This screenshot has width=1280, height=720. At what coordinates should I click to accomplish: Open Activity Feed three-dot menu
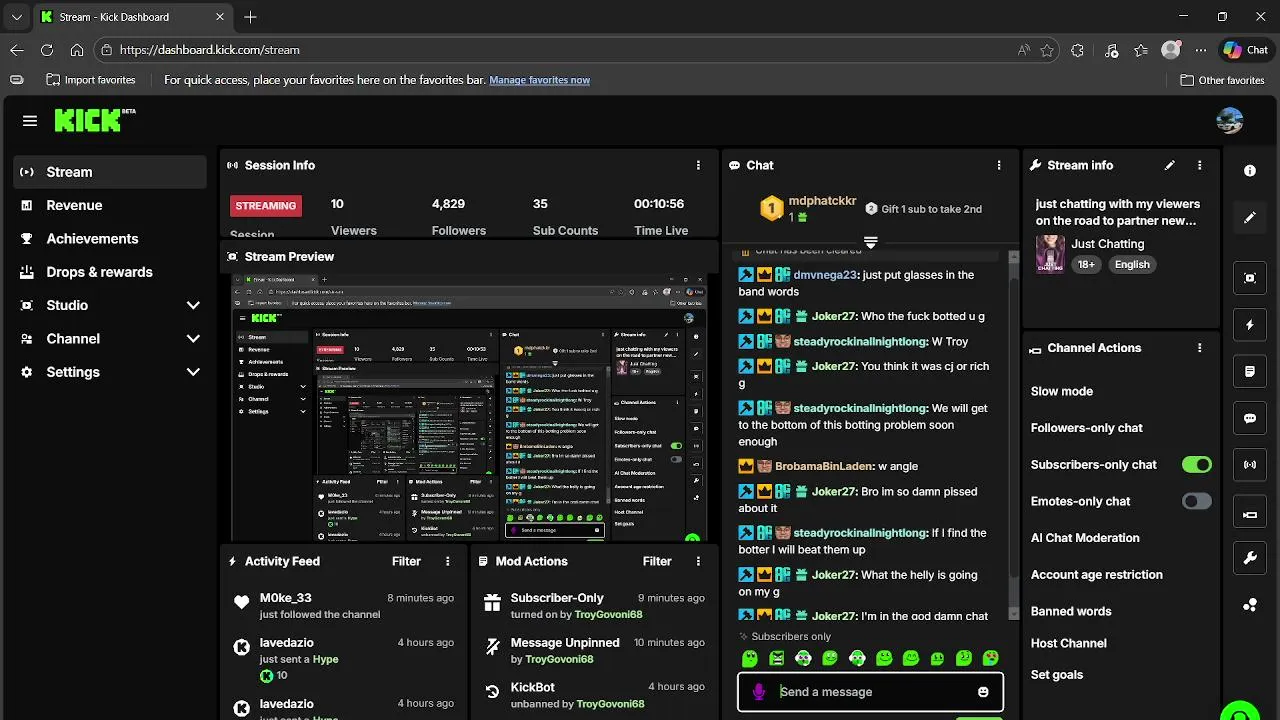(x=447, y=561)
